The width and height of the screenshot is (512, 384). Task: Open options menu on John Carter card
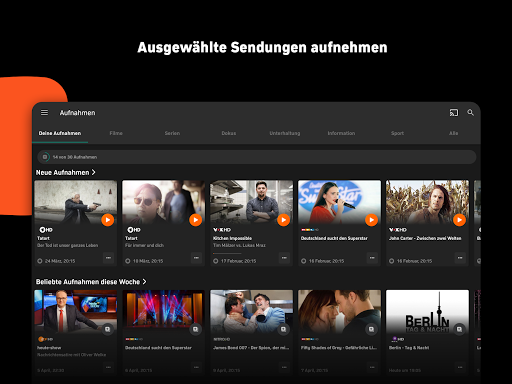point(460,258)
